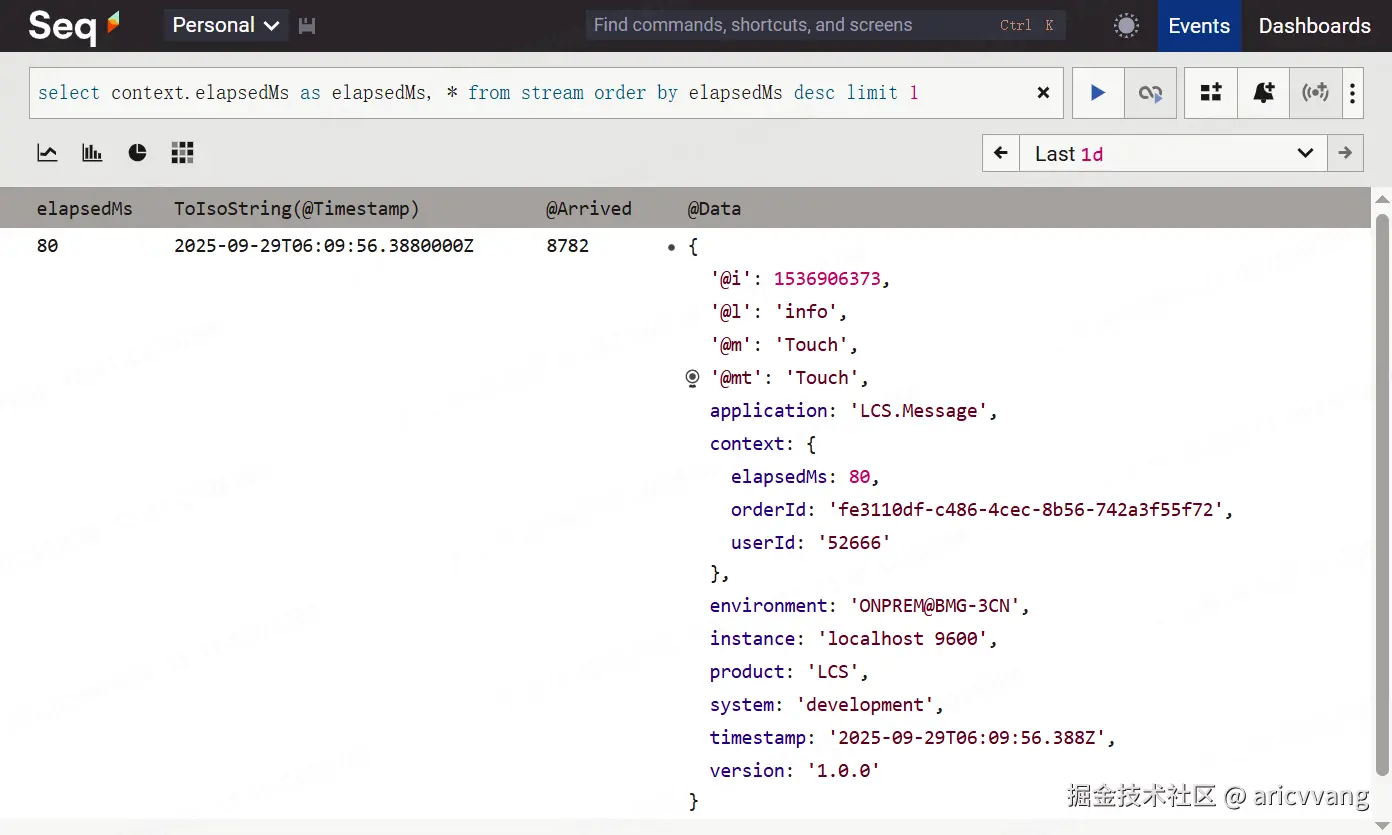Click the environment value 'ONPREM@BMG-3CN'
Screen dimensions: 1392x835
(x=934, y=606)
